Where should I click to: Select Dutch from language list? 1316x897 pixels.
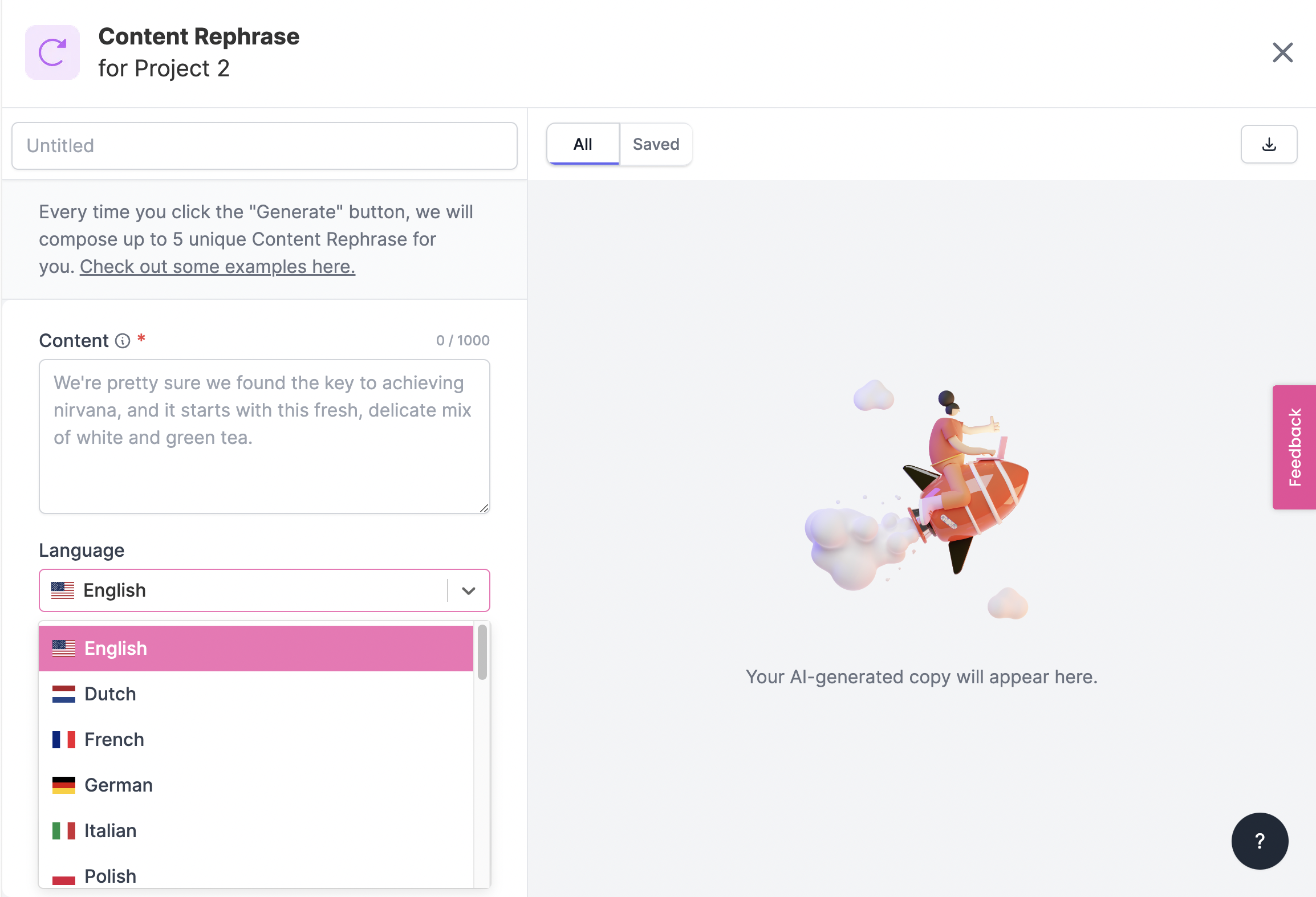coord(111,694)
